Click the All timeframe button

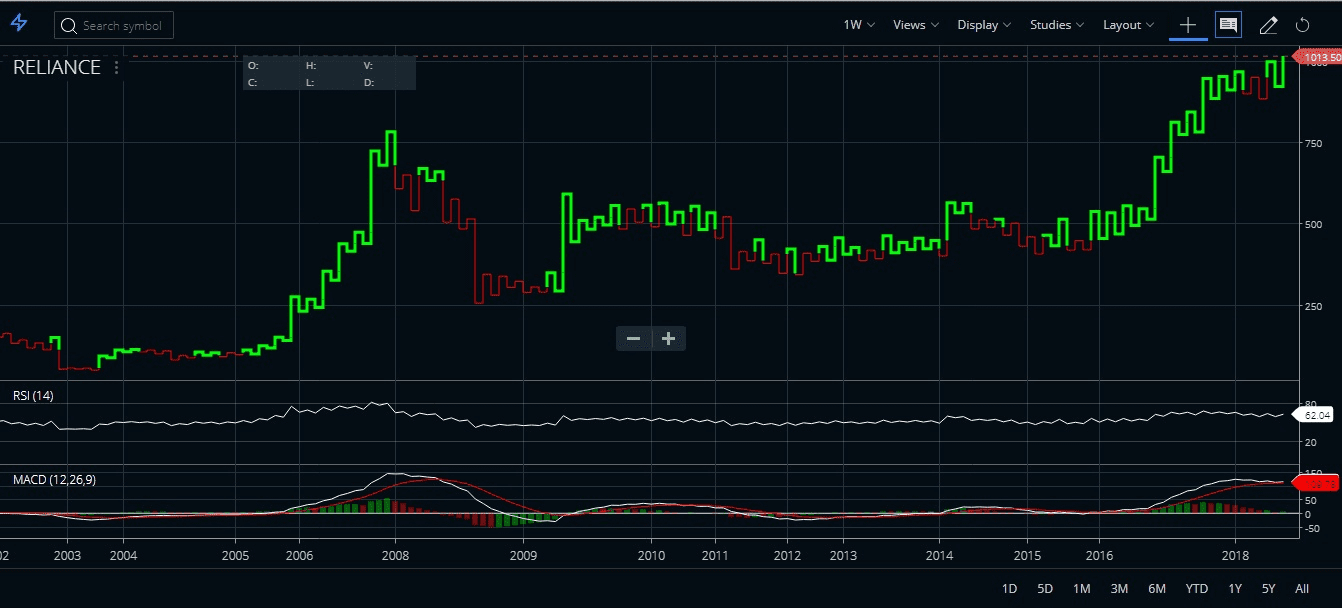pos(1301,589)
